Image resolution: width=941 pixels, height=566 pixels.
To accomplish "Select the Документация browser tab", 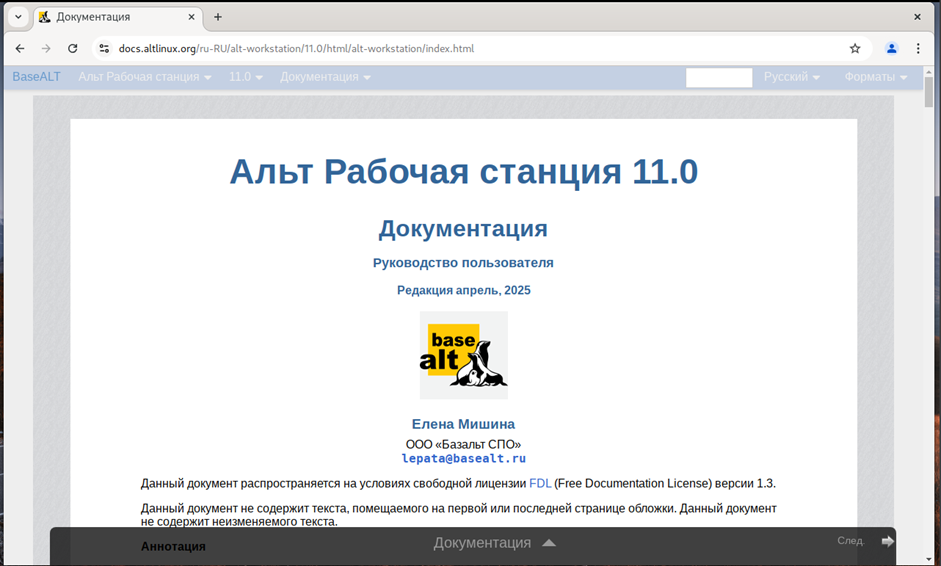I will [110, 17].
